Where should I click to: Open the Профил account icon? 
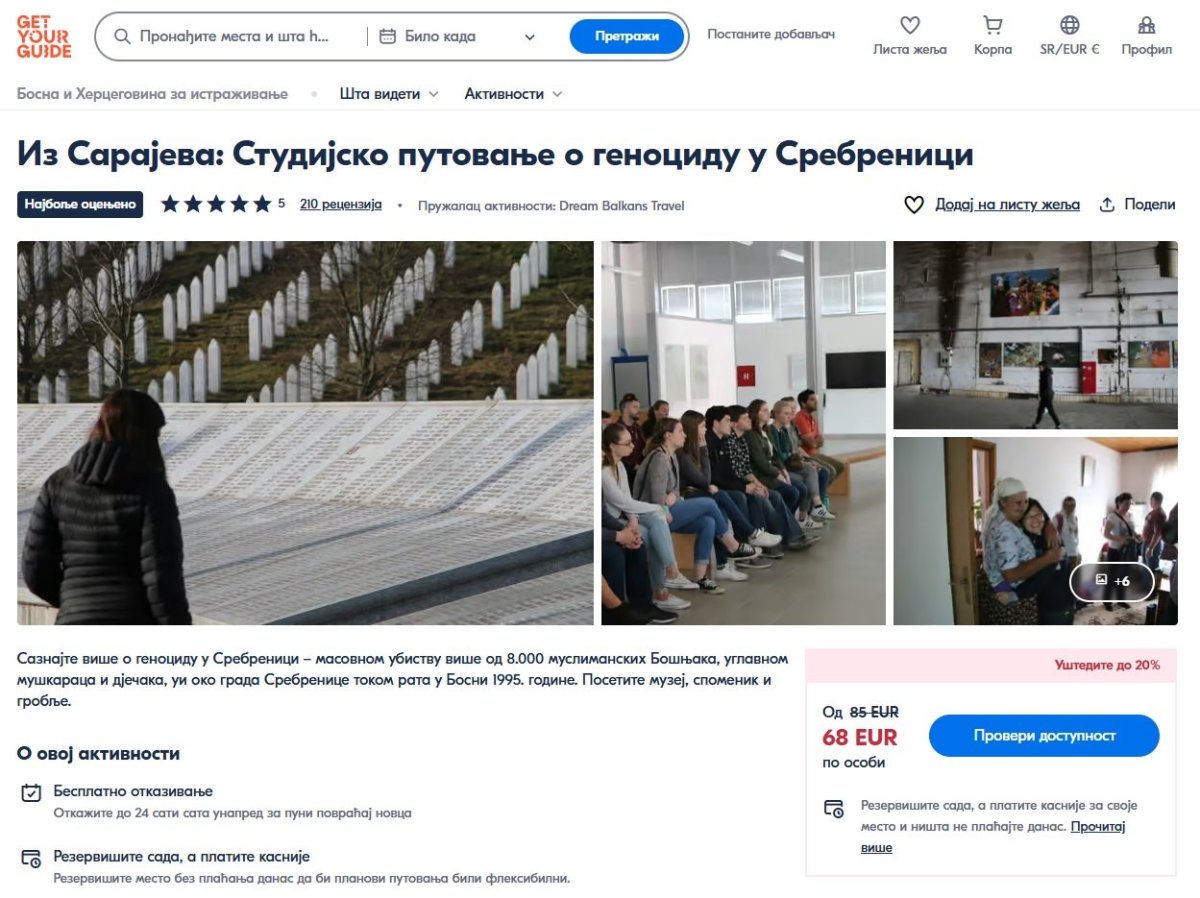[1147, 25]
